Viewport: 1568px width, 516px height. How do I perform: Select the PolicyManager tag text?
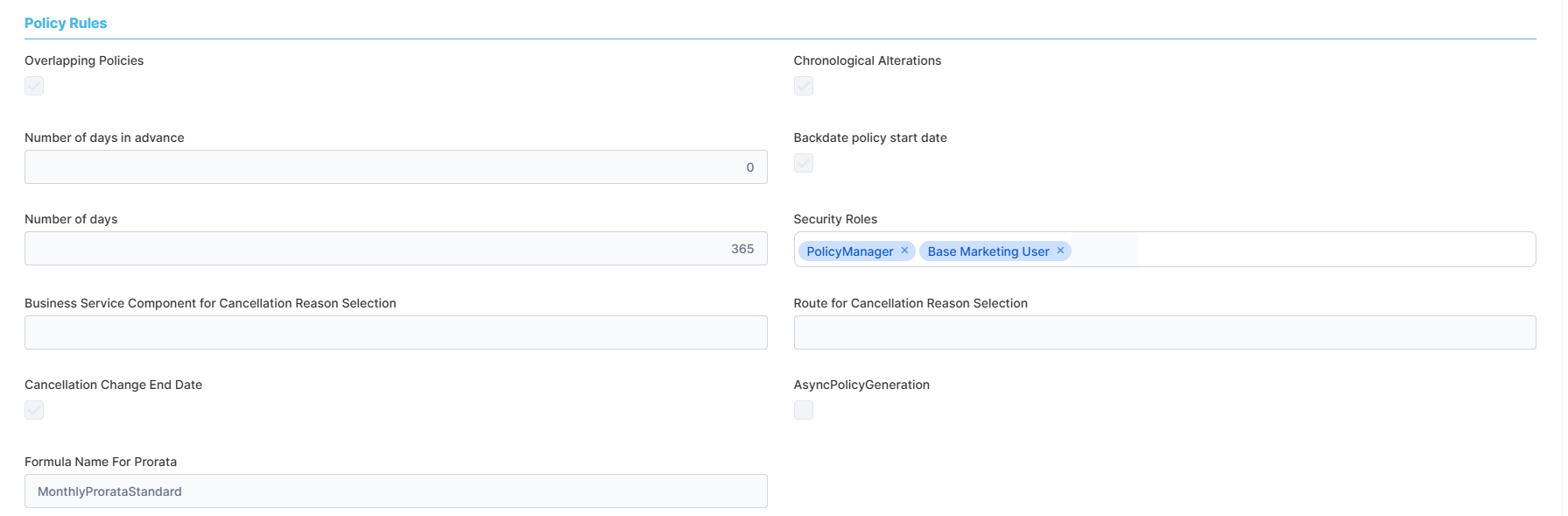tap(849, 251)
